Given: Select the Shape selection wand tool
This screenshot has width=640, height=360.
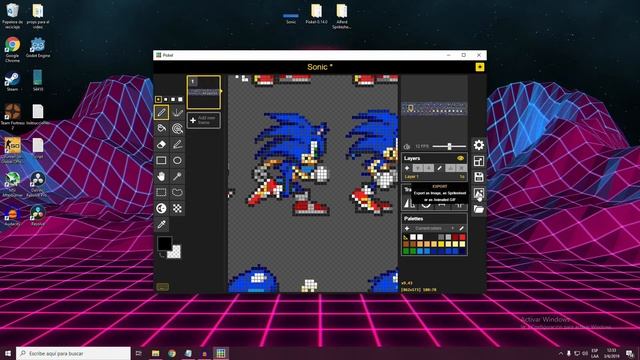Looking at the screenshot, I should coord(177,176).
